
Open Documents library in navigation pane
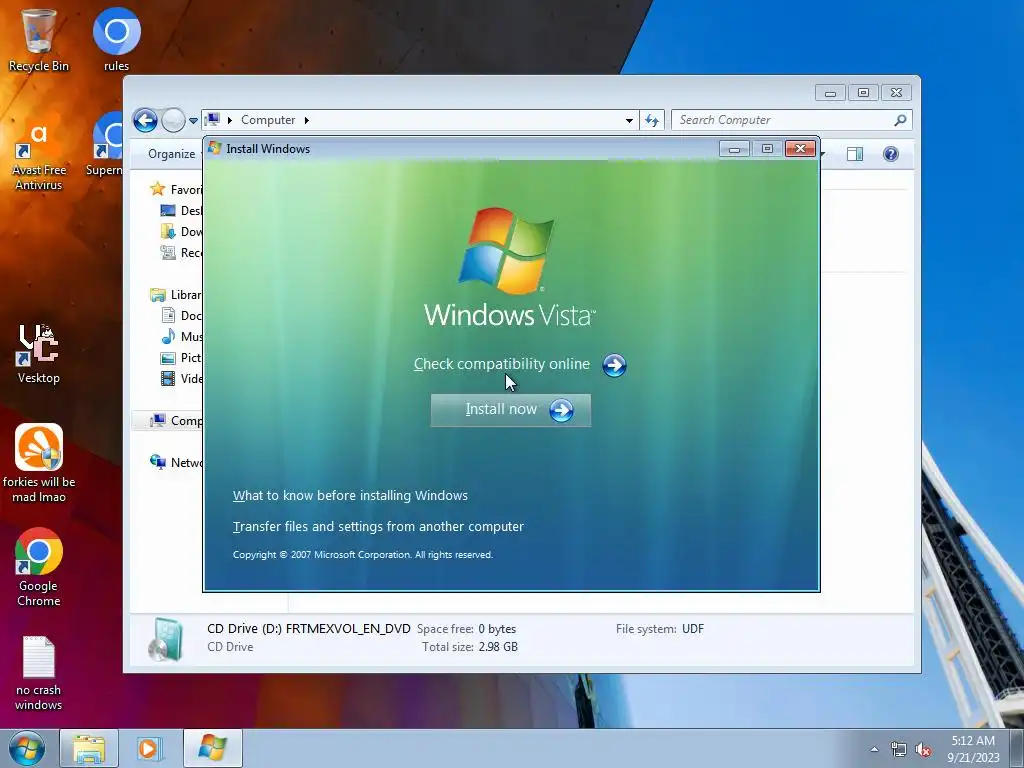coord(182,315)
